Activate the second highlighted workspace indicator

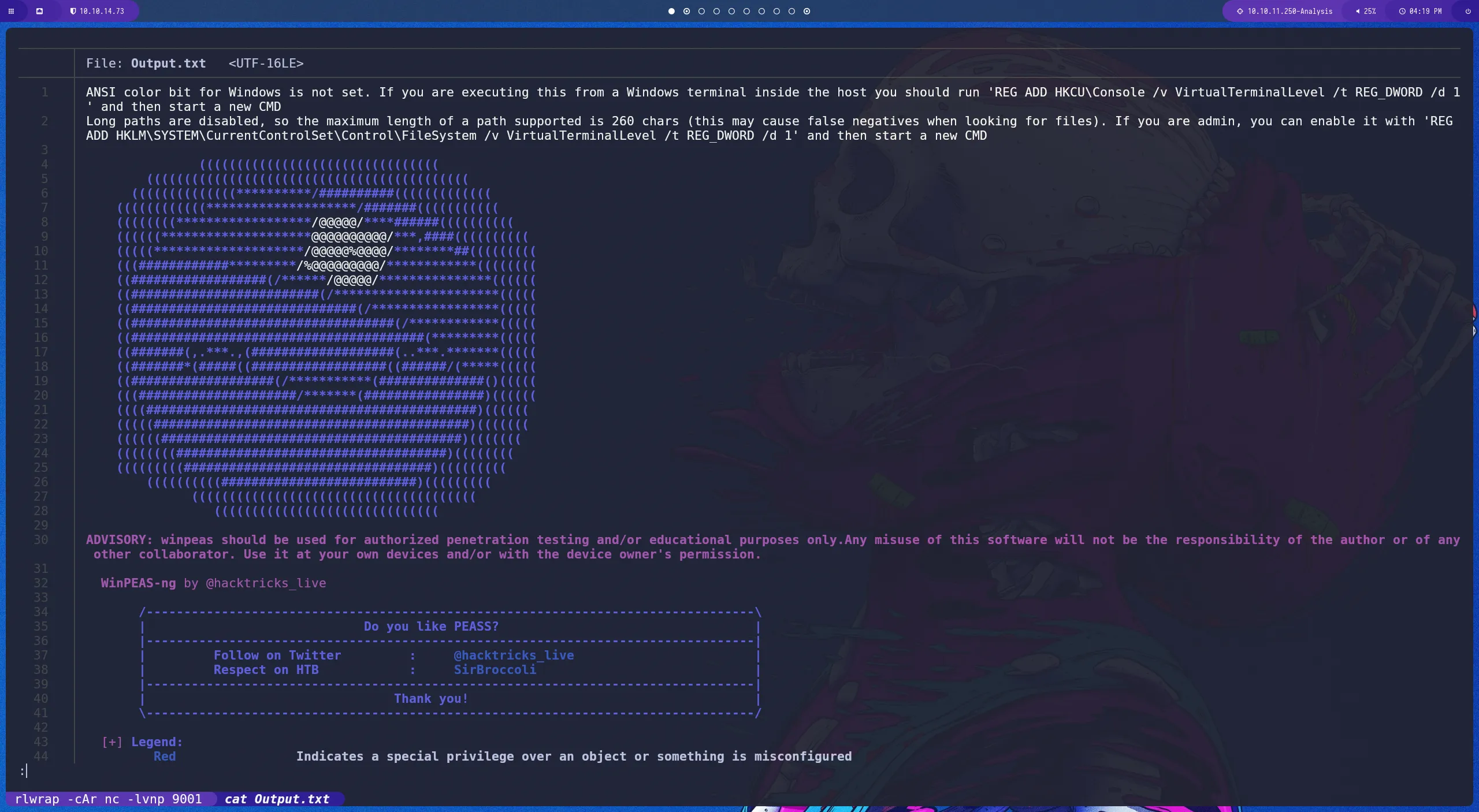[x=686, y=11]
